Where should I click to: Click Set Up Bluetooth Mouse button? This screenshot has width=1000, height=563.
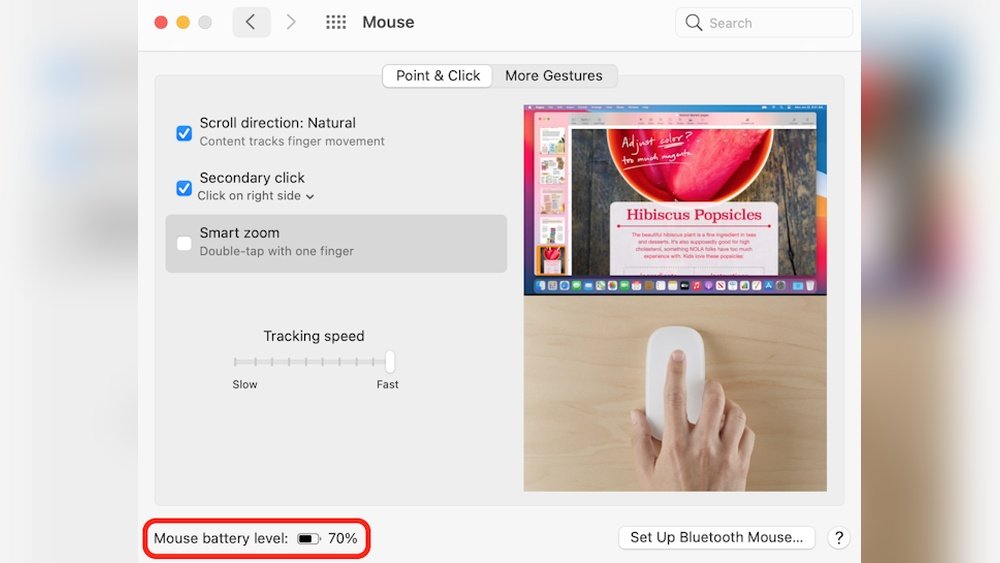point(716,538)
